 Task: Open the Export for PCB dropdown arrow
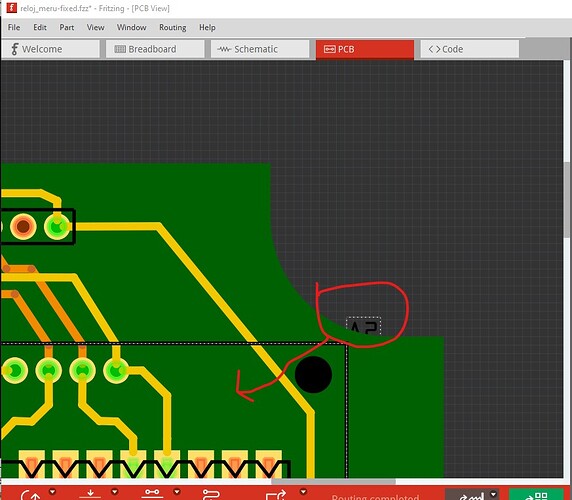coord(303,492)
